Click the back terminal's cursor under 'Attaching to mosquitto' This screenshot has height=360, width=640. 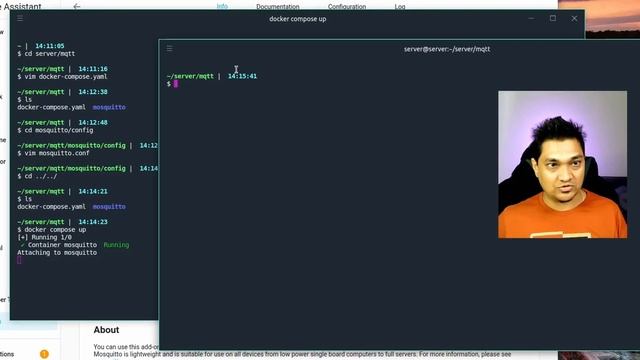pyautogui.click(x=19, y=260)
